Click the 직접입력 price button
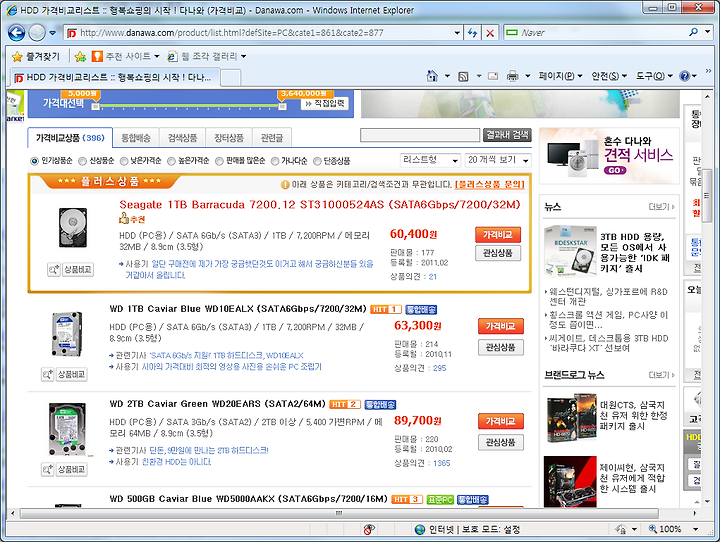Viewport: 720px width, 542px height. 325,103
